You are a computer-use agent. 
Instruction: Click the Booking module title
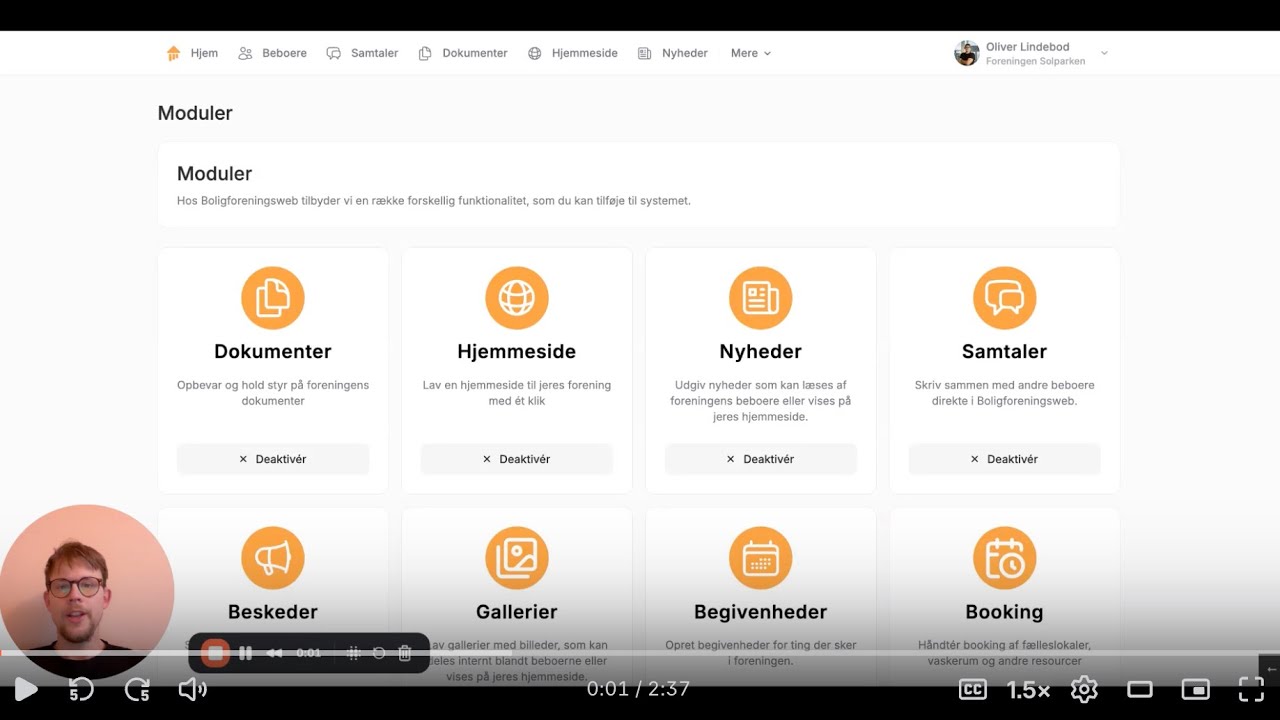pyautogui.click(x=1005, y=612)
